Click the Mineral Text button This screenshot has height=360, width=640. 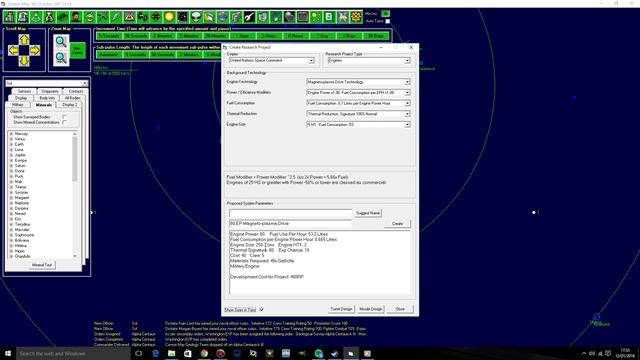[42, 265]
